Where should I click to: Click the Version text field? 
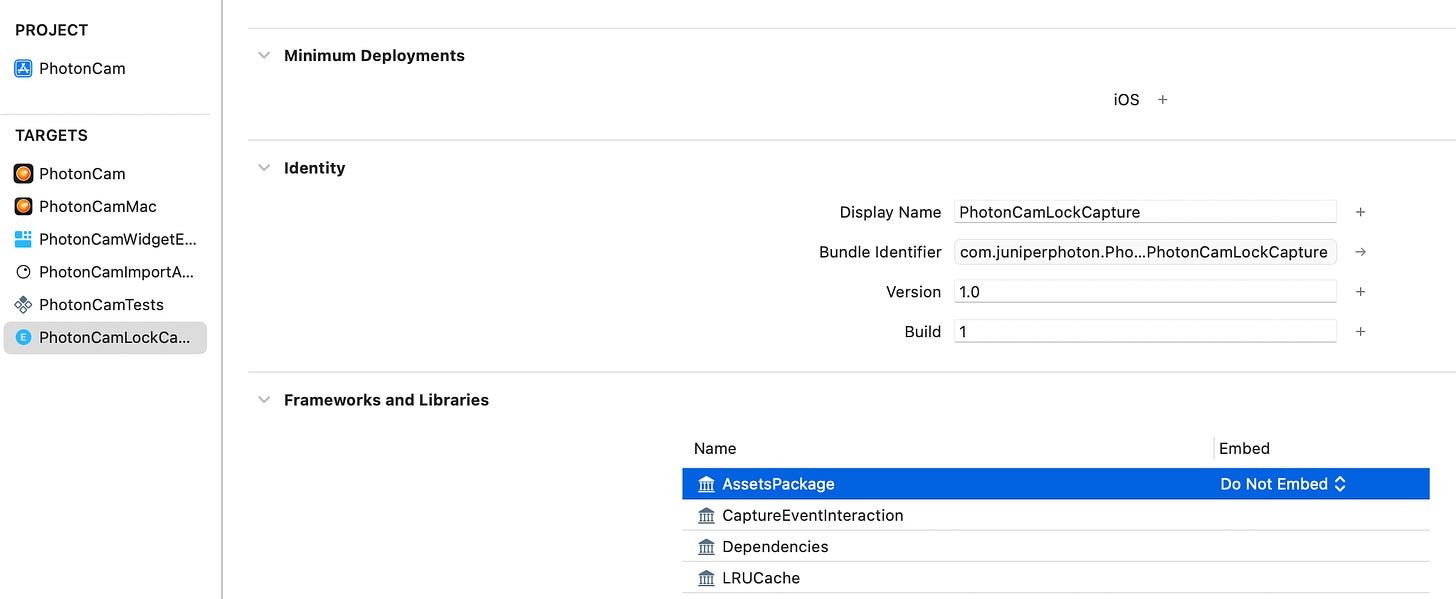(1145, 292)
